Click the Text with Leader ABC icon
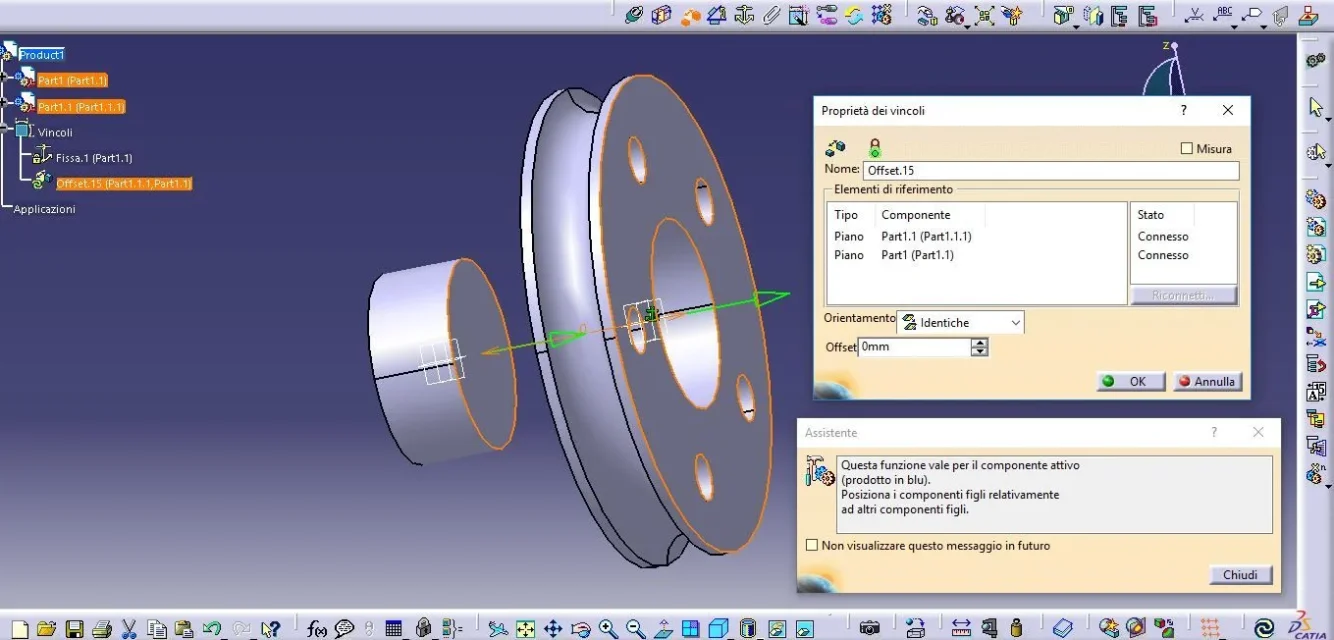1334x640 pixels. coord(1223,14)
